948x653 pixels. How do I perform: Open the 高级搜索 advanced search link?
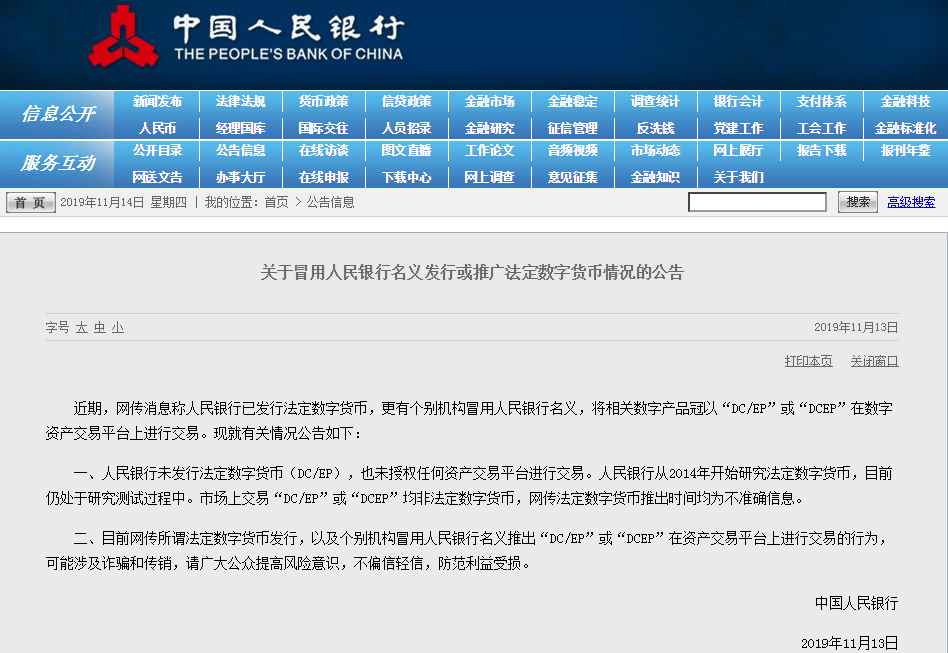(910, 200)
